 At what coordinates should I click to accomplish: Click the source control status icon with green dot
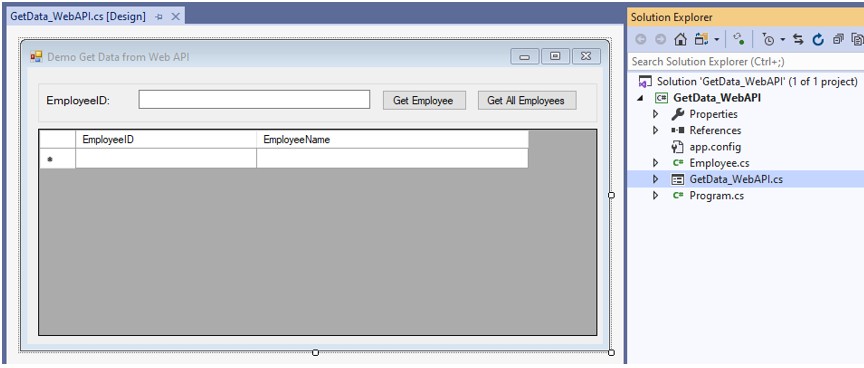739,39
